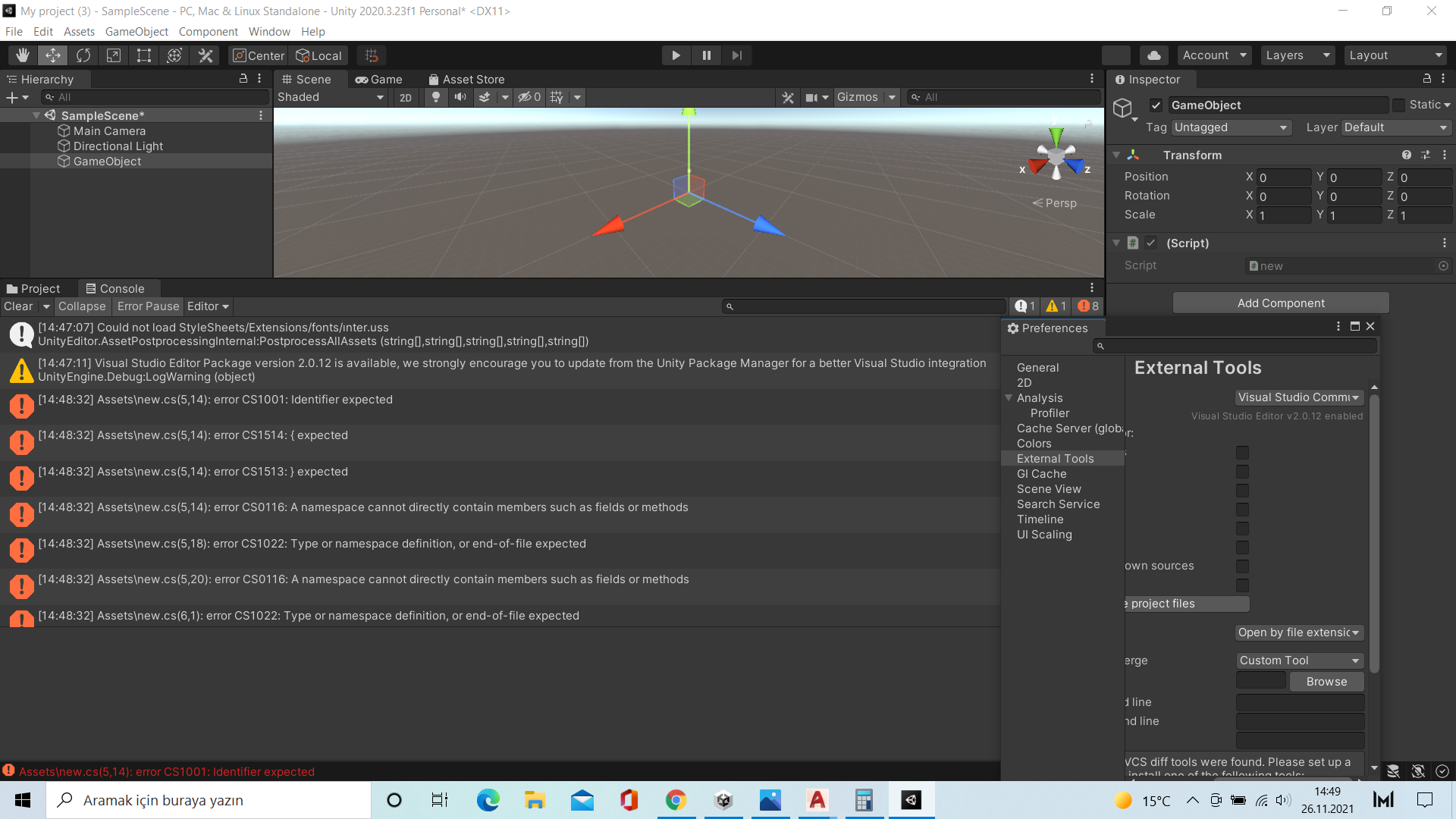Switch to the Project tab

33,288
